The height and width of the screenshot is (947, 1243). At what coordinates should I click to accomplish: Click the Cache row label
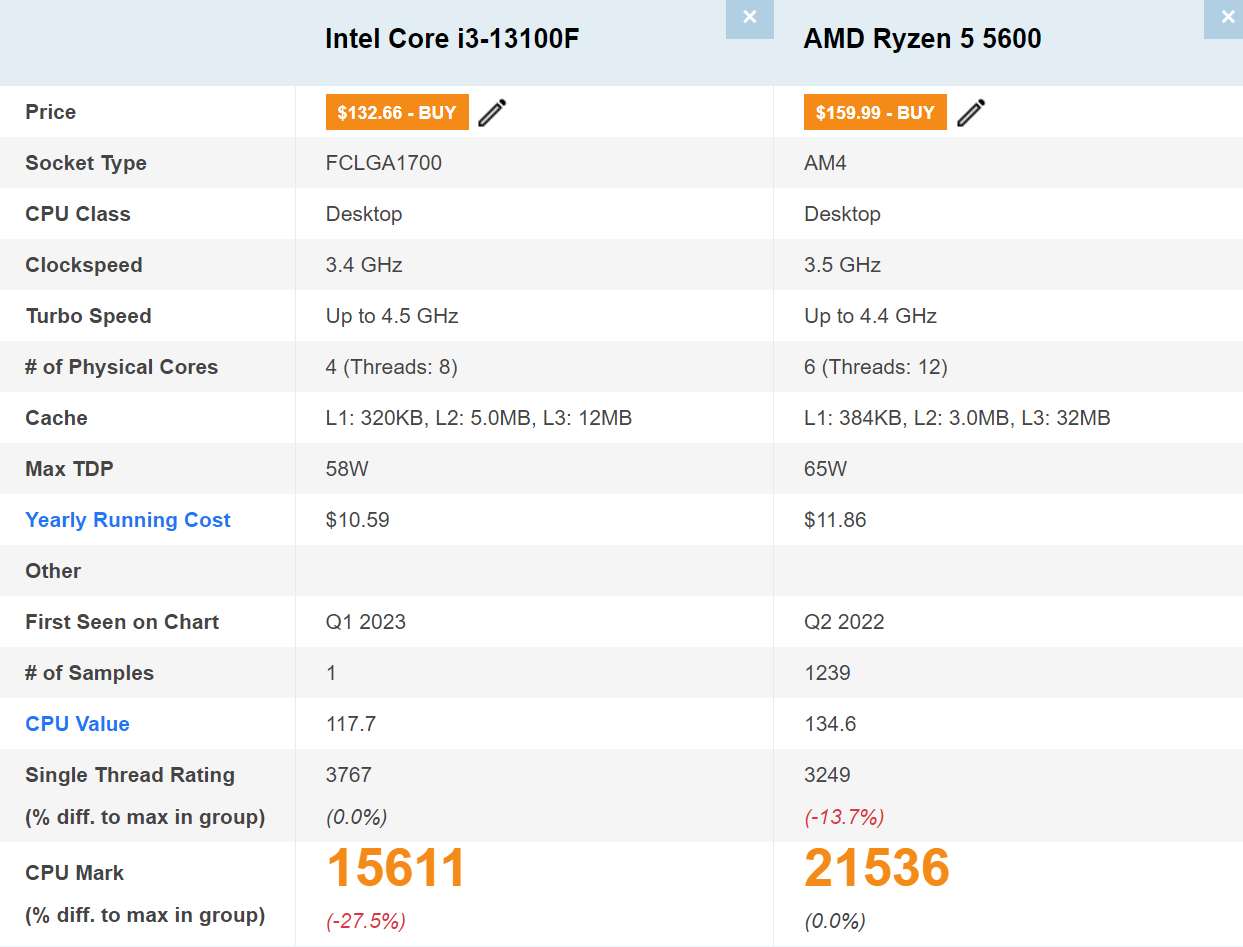(57, 418)
